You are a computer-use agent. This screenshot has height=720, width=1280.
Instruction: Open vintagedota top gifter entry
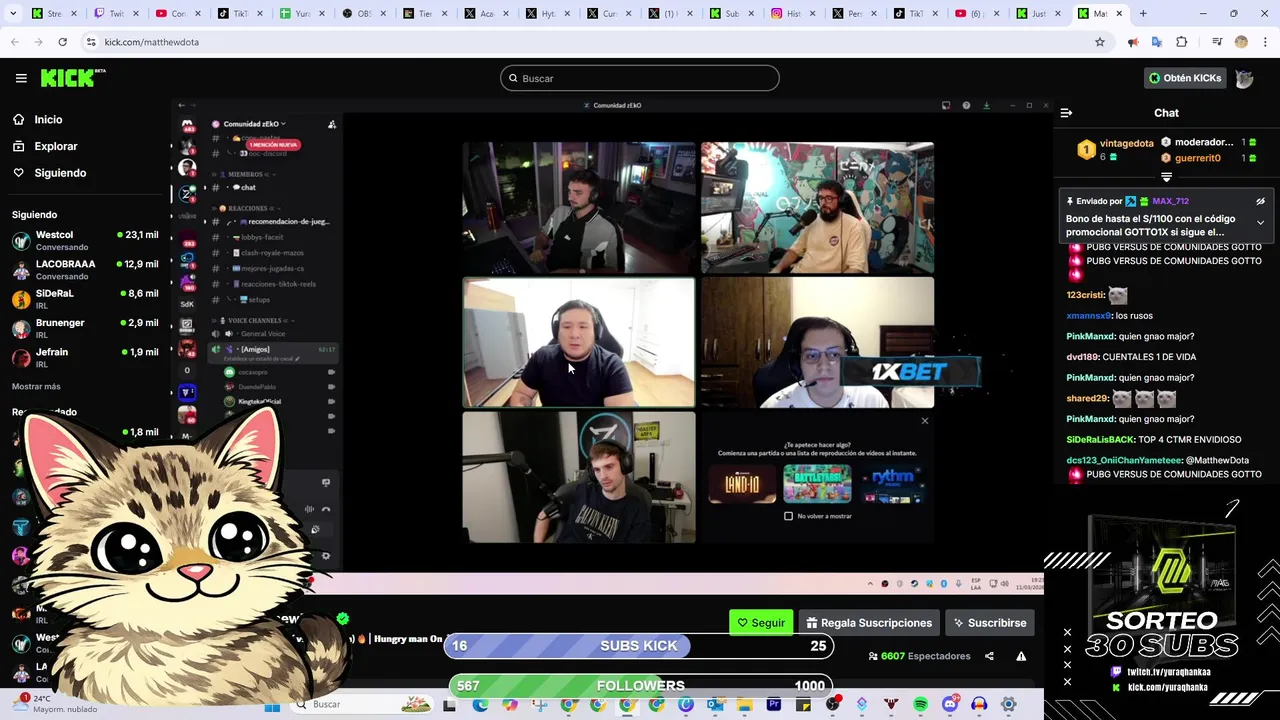[1116, 149]
